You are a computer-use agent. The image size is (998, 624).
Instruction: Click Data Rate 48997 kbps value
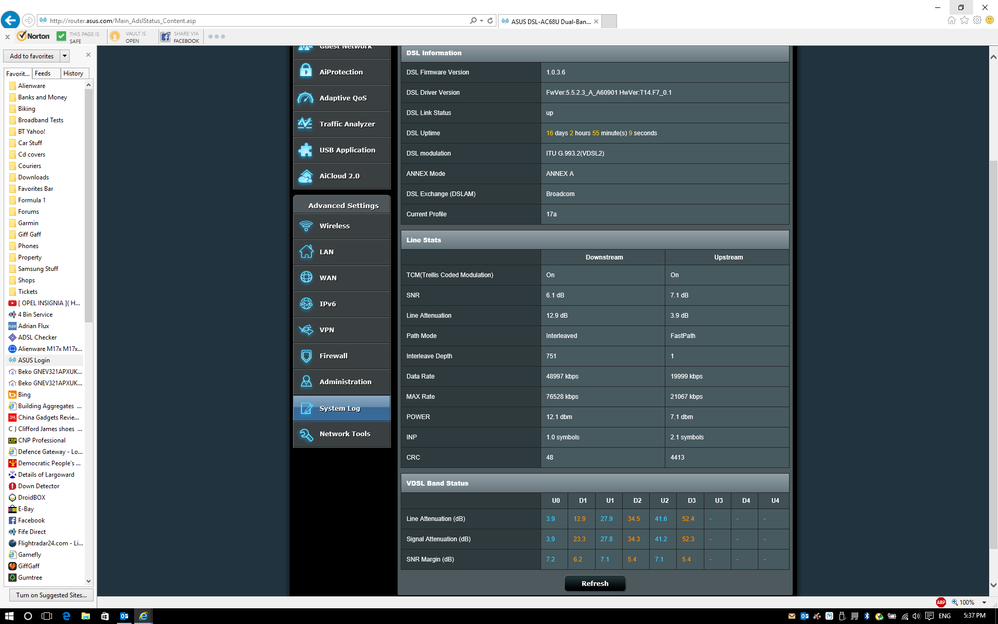click(x=562, y=376)
